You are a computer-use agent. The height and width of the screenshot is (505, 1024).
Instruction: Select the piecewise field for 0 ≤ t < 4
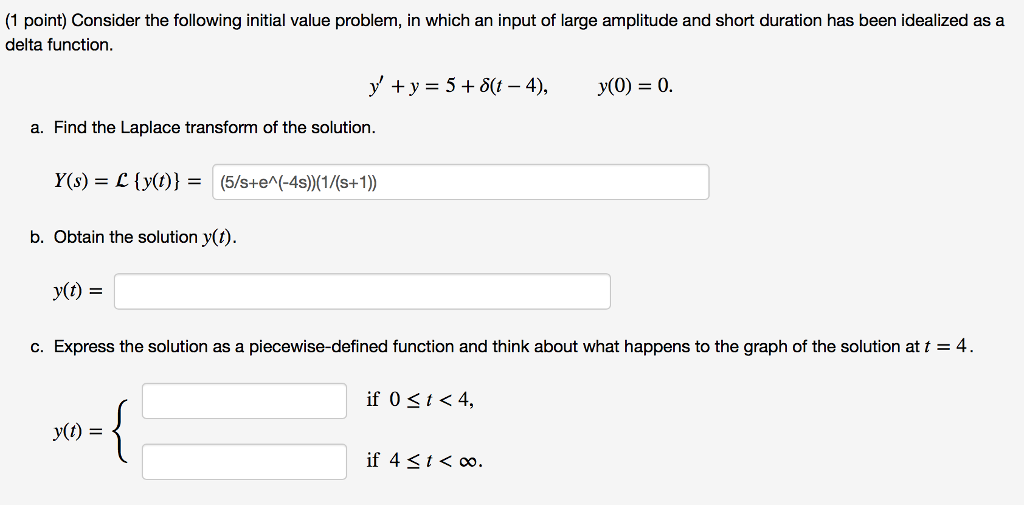(x=244, y=400)
